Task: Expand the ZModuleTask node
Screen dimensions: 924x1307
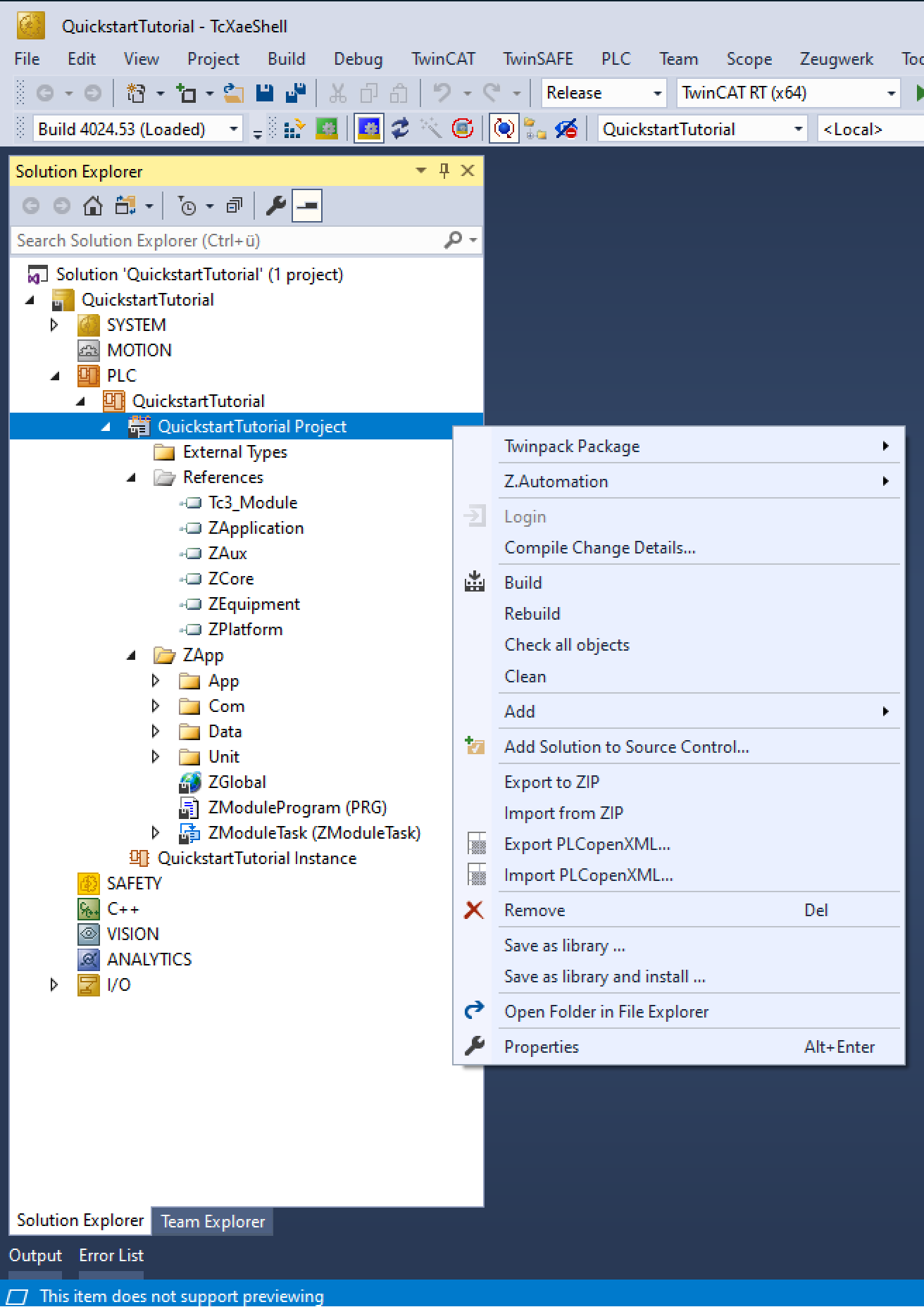Action: 156,832
